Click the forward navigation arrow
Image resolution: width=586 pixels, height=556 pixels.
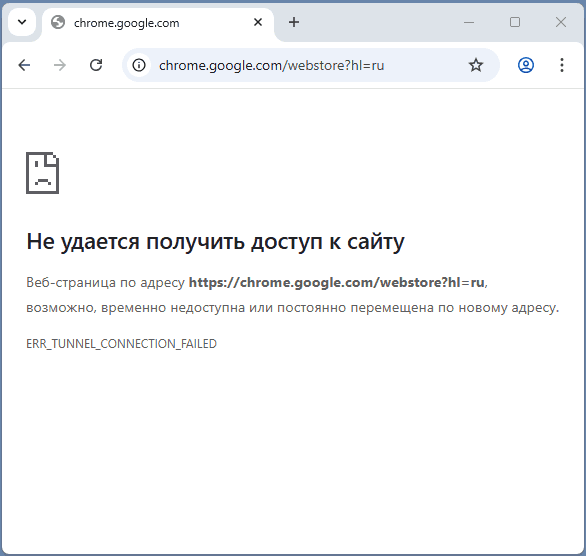pyautogui.click(x=60, y=65)
